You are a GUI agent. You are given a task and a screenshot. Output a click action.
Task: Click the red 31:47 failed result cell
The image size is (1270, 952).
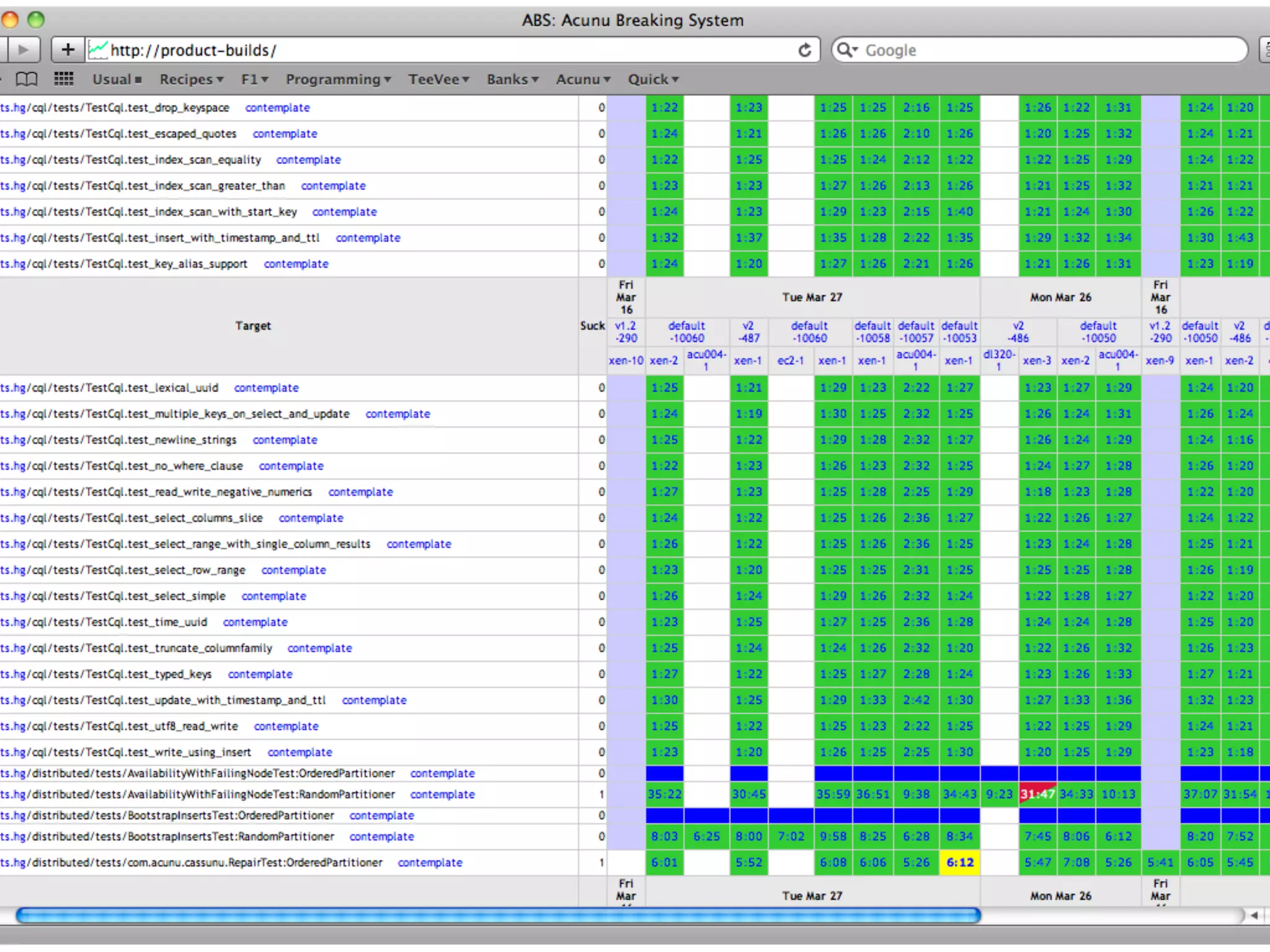pos(1037,794)
